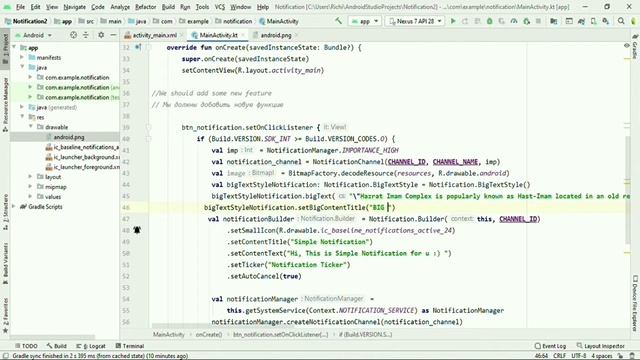The width and height of the screenshot is (640, 360).
Task: Expand the layout folder
Action: tap(30, 177)
